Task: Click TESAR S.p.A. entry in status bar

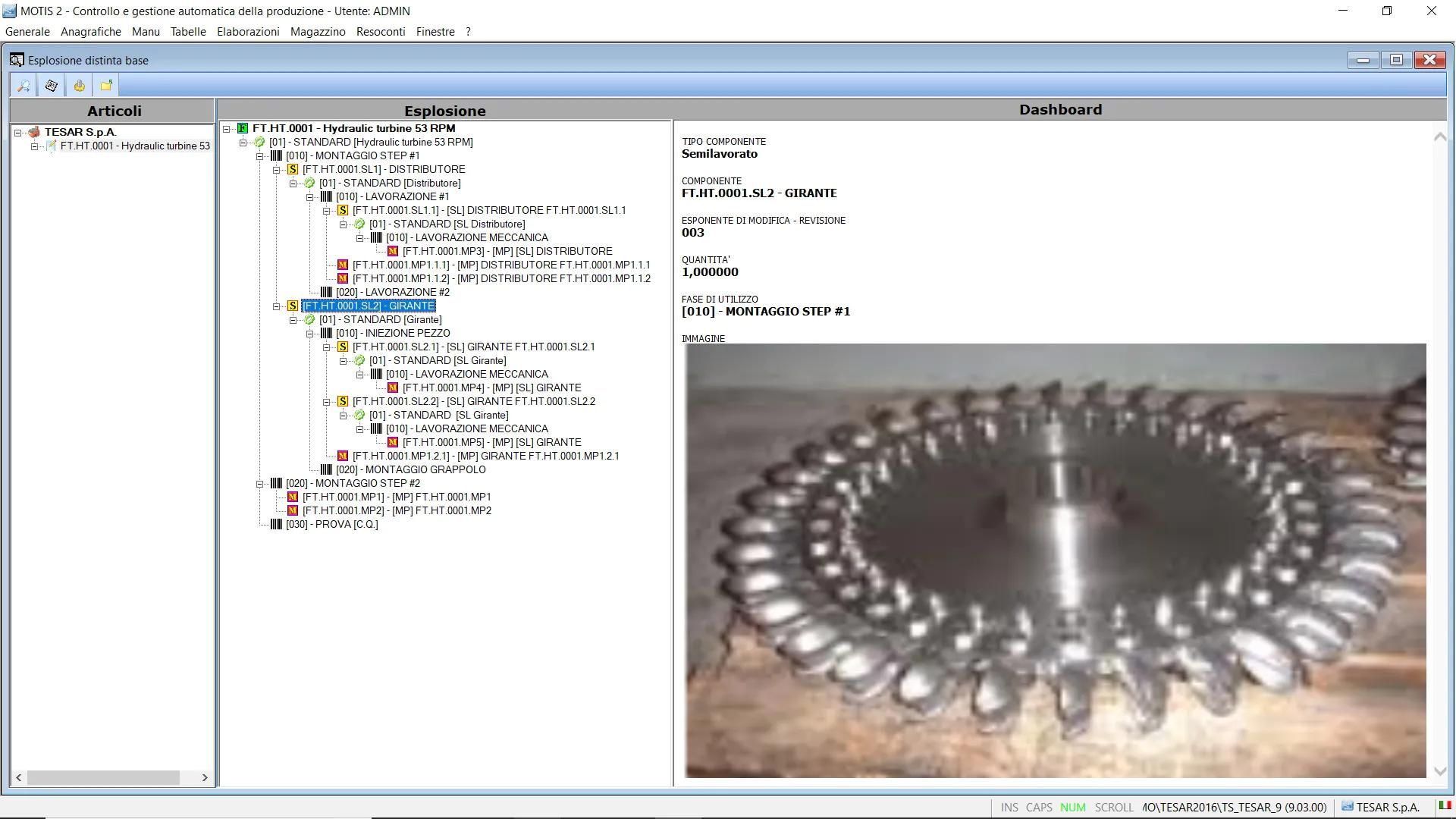Action: tap(1381, 807)
